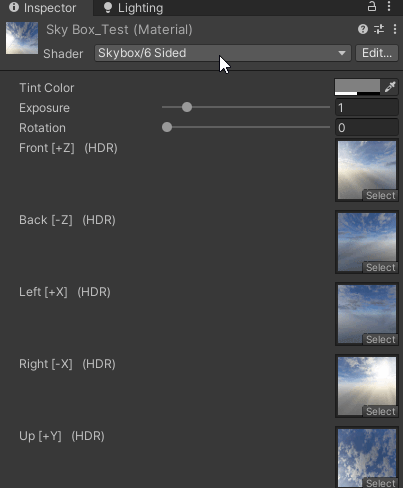
Task: Open the material presets slider icon
Action: [379, 29]
